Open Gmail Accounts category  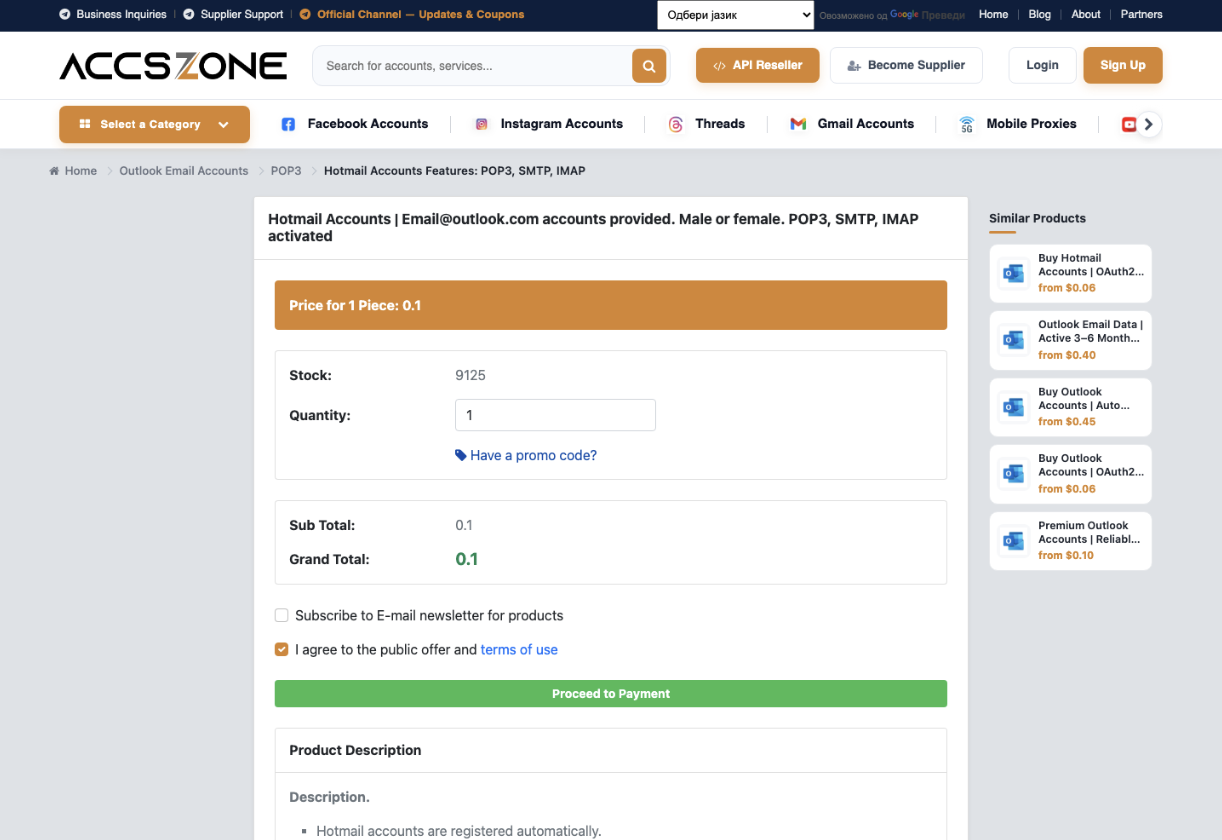point(866,124)
